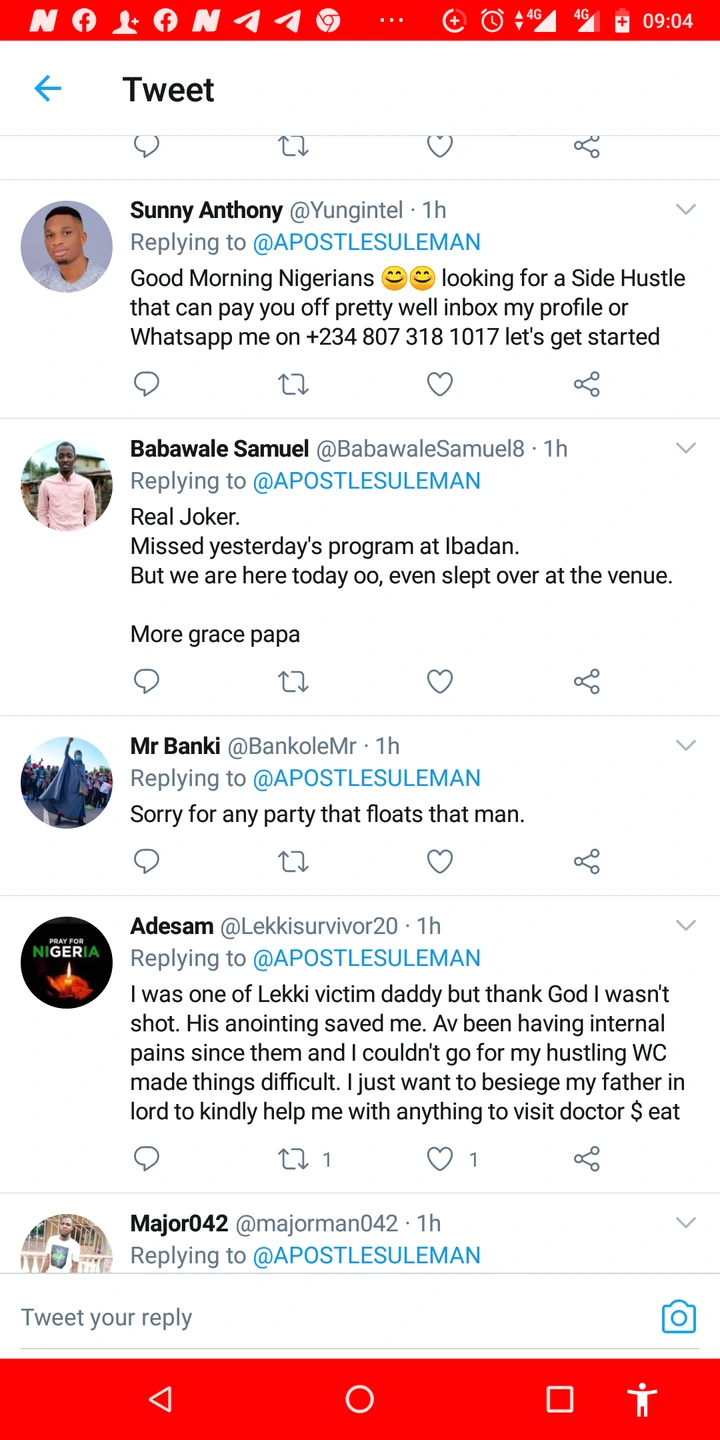The height and width of the screenshot is (1440, 720).
Task: Expand options chevron on Sunny Anthony's tweet
Action: pyautogui.click(x=685, y=210)
